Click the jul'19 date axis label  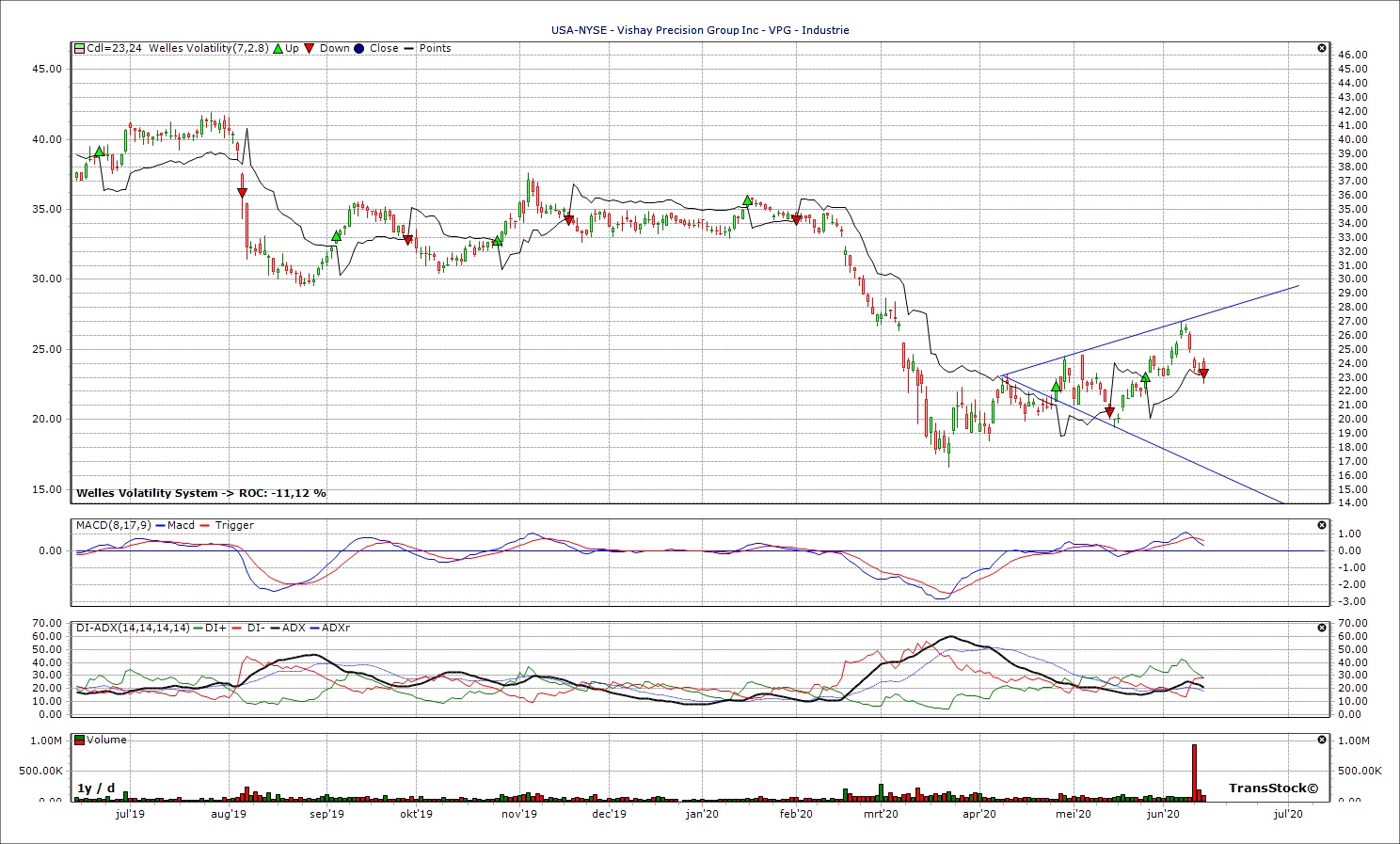click(130, 814)
